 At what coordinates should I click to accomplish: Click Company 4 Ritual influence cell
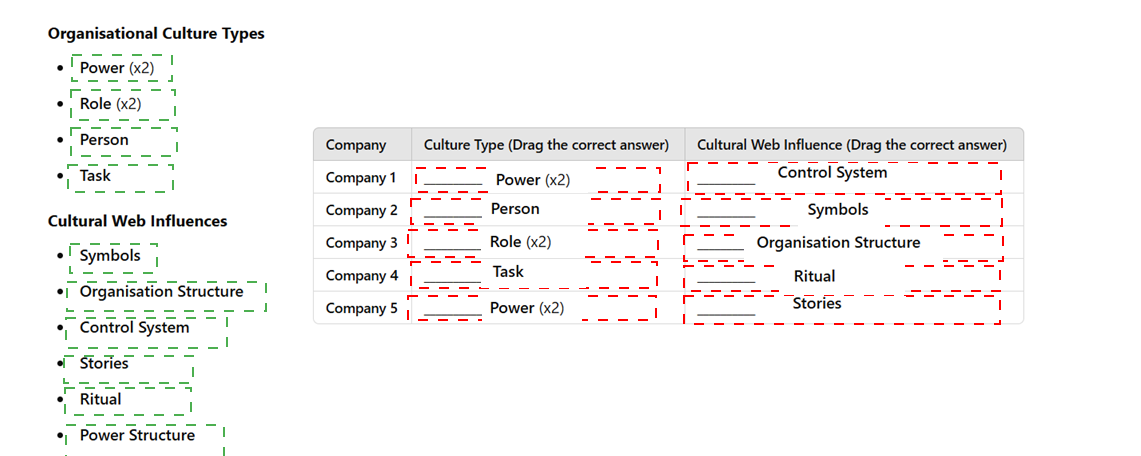tap(842, 278)
